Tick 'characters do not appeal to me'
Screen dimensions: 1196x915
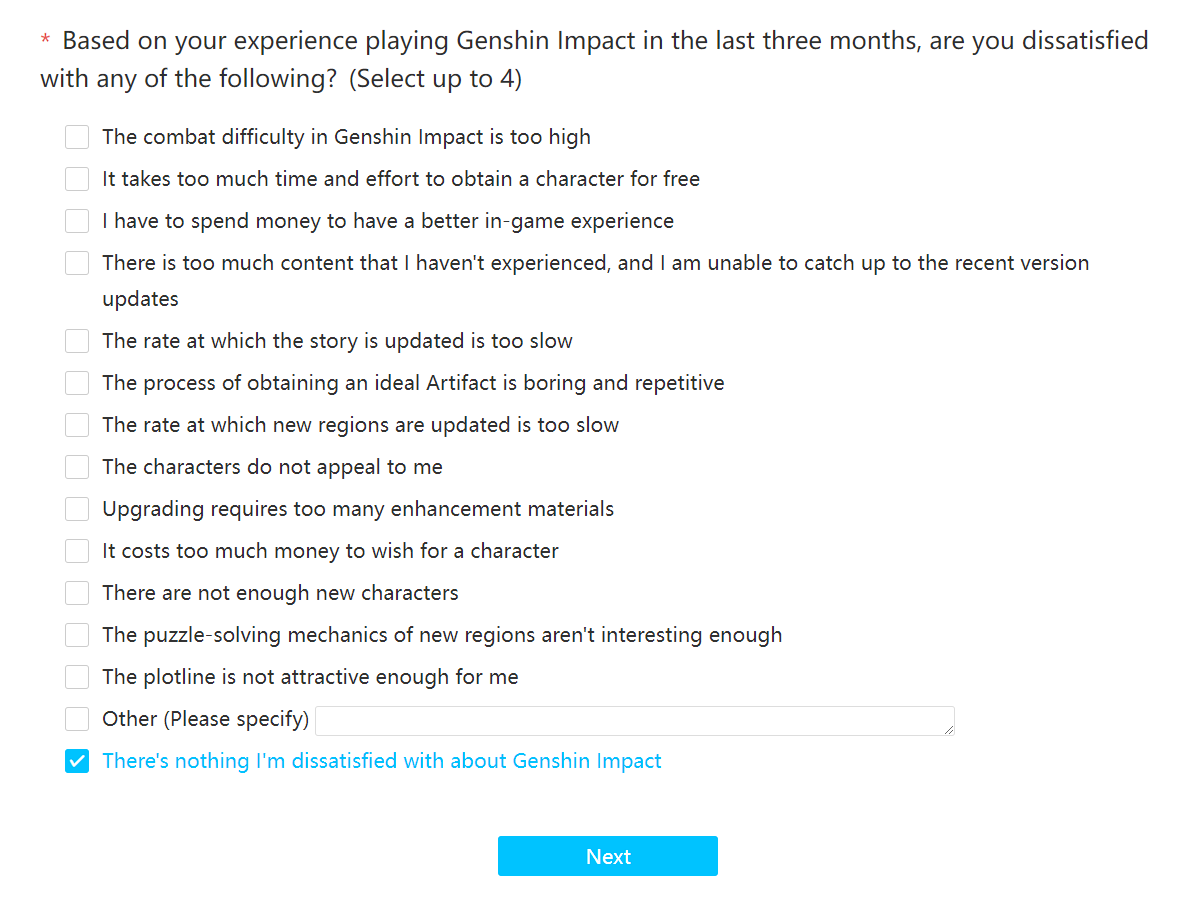click(x=77, y=467)
